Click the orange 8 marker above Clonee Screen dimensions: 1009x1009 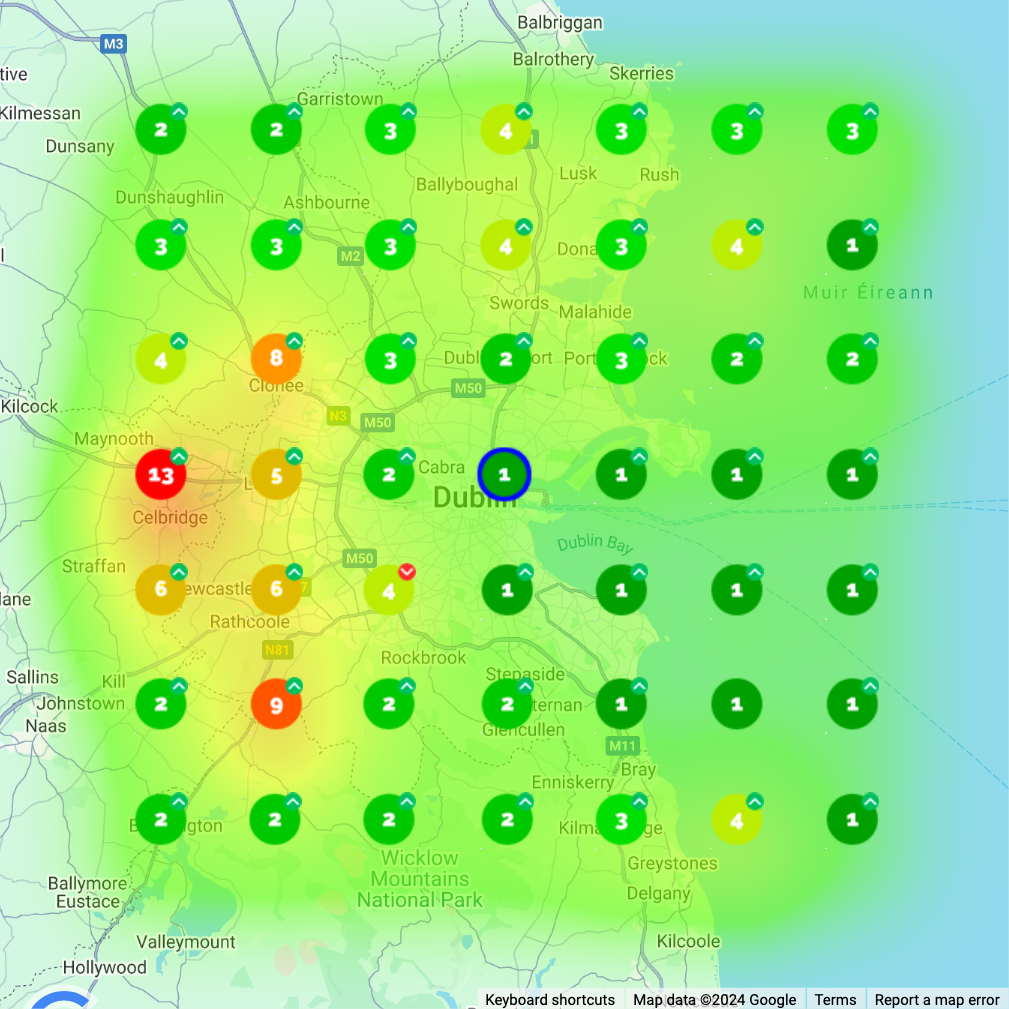pos(276,357)
